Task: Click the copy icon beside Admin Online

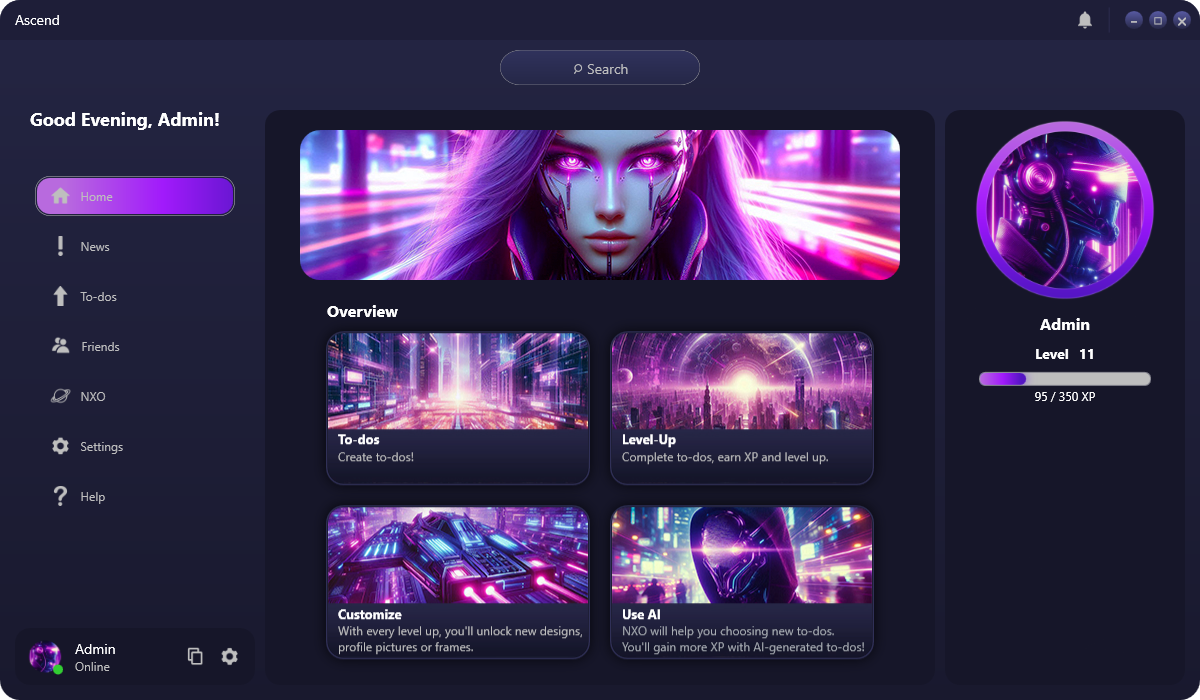Action: click(x=195, y=656)
